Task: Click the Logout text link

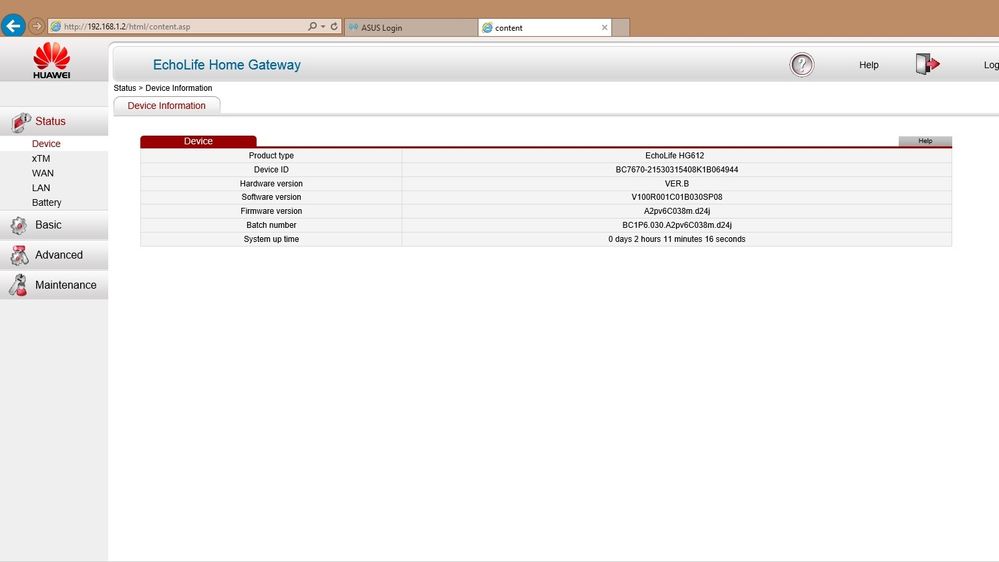Action: pyautogui.click(x=991, y=65)
